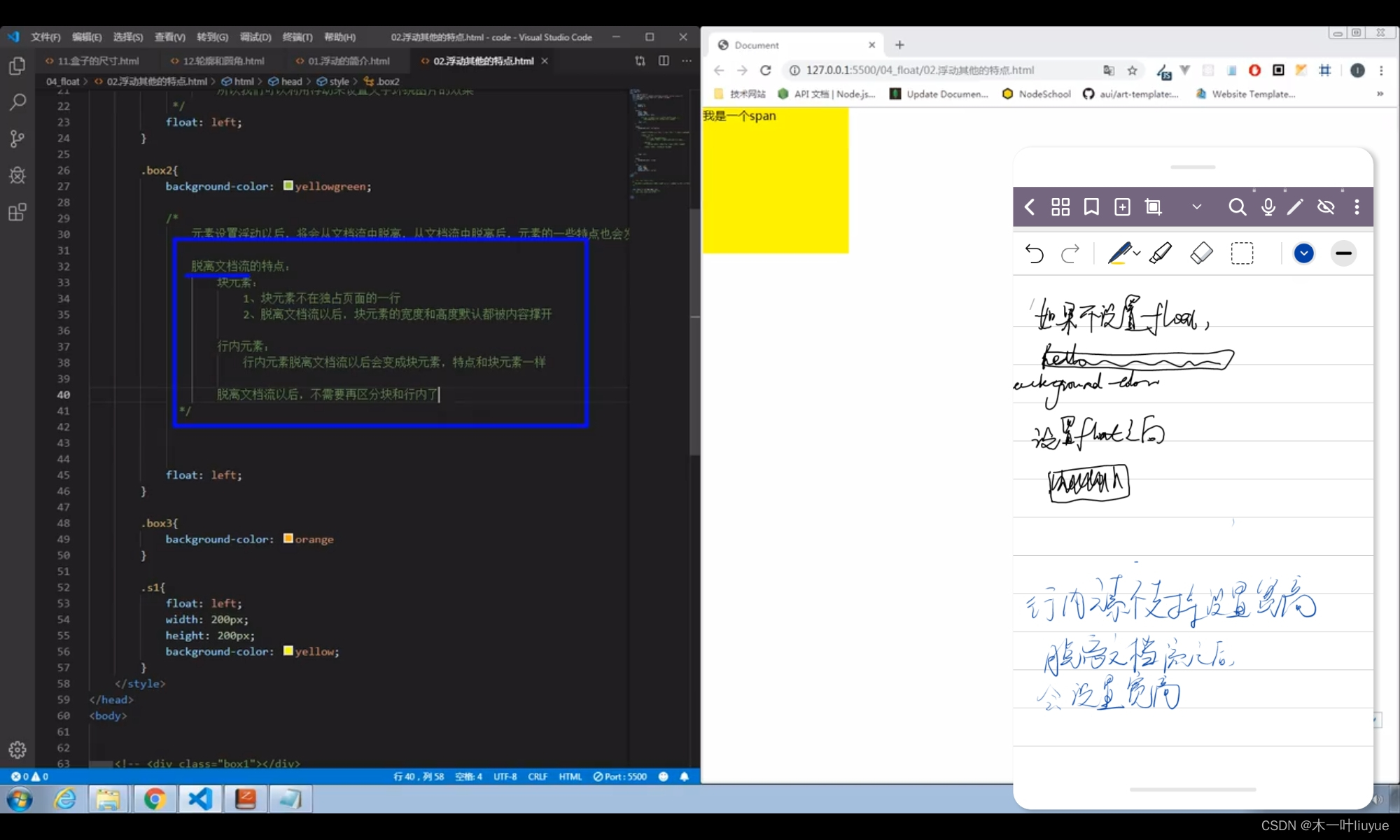The width and height of the screenshot is (1400, 840).
Task: Toggle the notification bell in VS Code status bar
Action: click(x=685, y=776)
